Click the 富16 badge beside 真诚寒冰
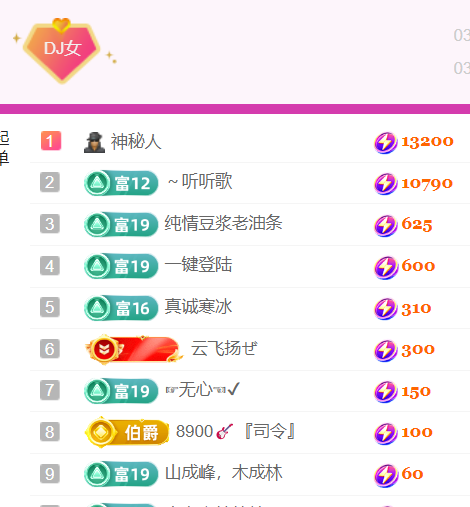This screenshot has height=507, width=470. (121, 308)
